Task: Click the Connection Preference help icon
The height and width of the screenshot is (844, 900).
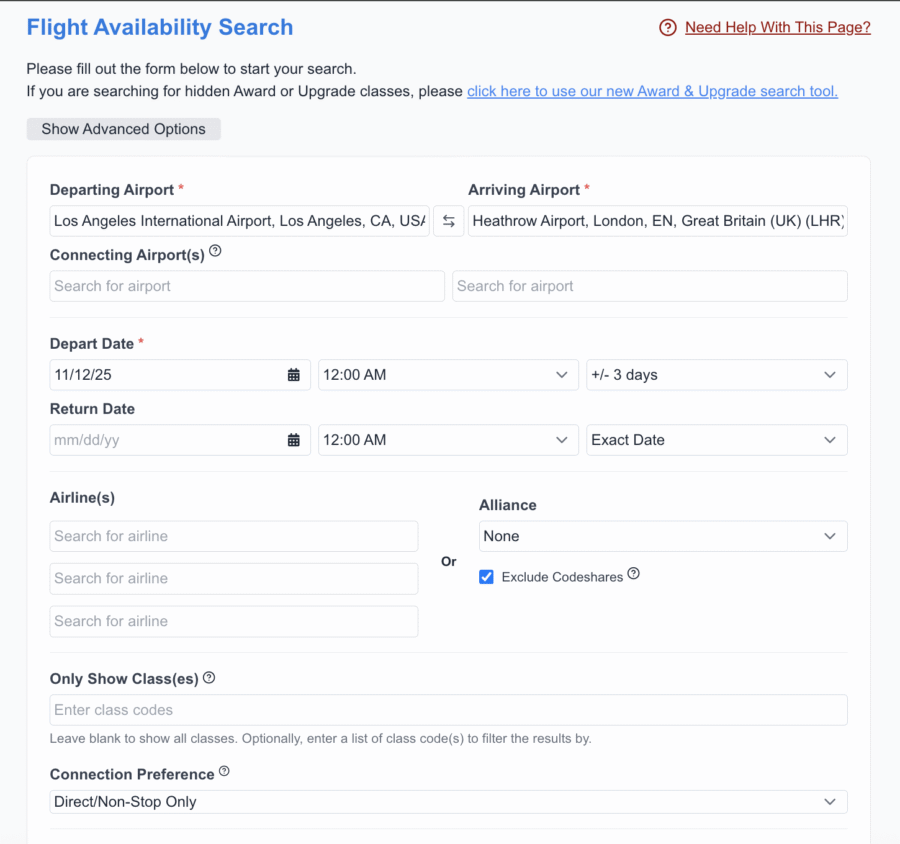Action: (224, 771)
